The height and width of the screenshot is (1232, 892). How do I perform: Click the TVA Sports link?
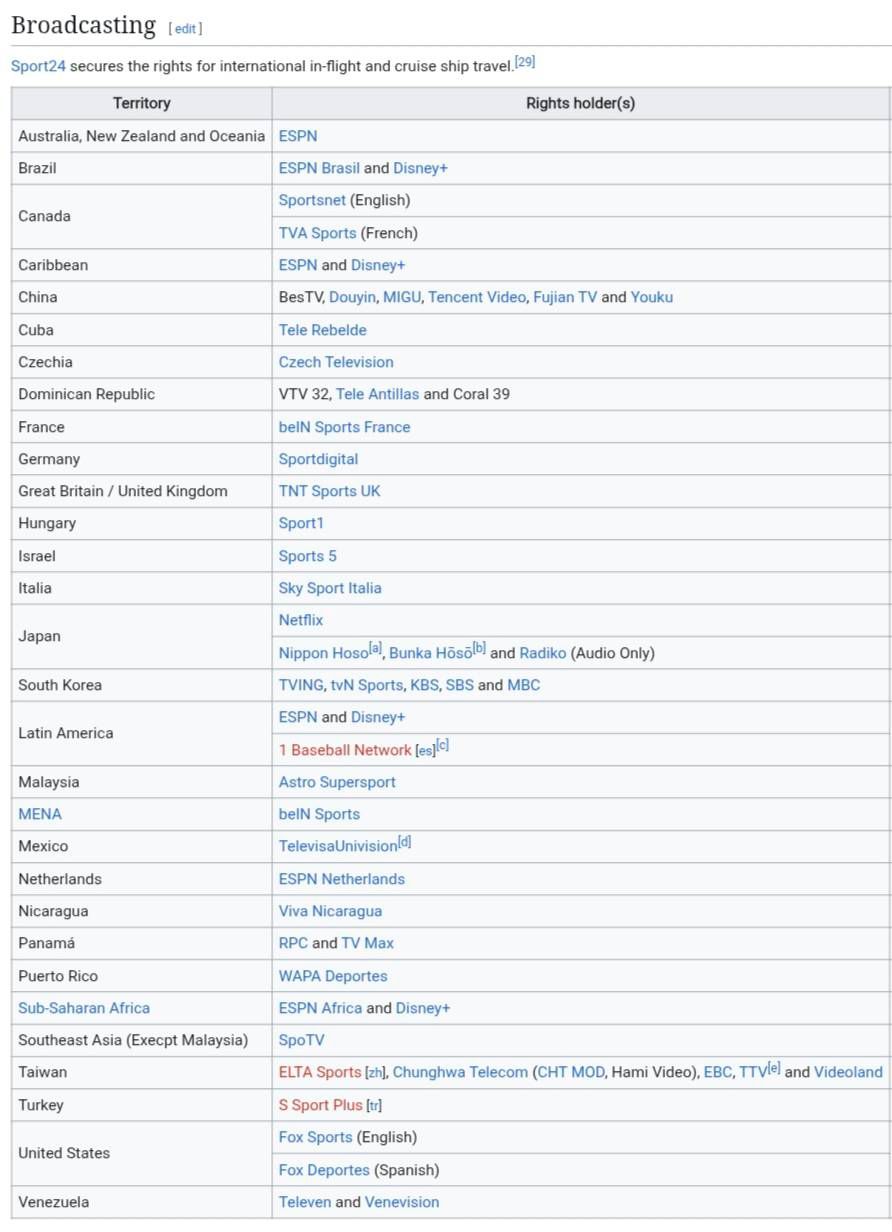point(317,233)
